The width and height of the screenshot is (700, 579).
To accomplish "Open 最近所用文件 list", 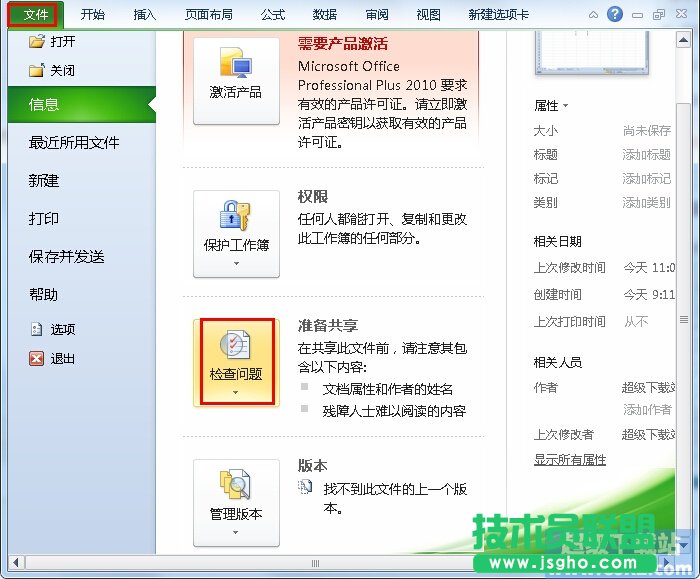I will tap(74, 142).
